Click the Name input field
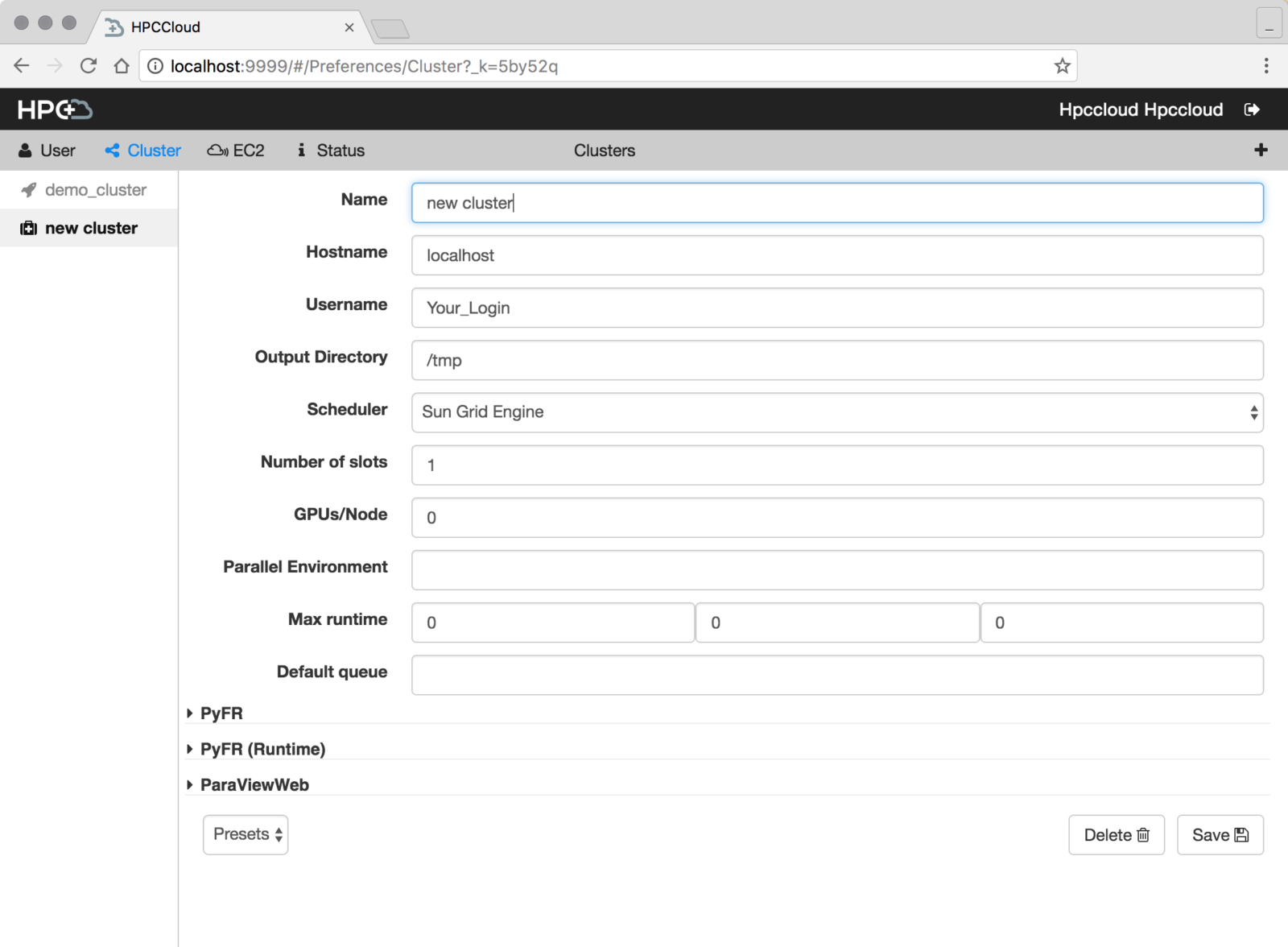 tap(837, 203)
